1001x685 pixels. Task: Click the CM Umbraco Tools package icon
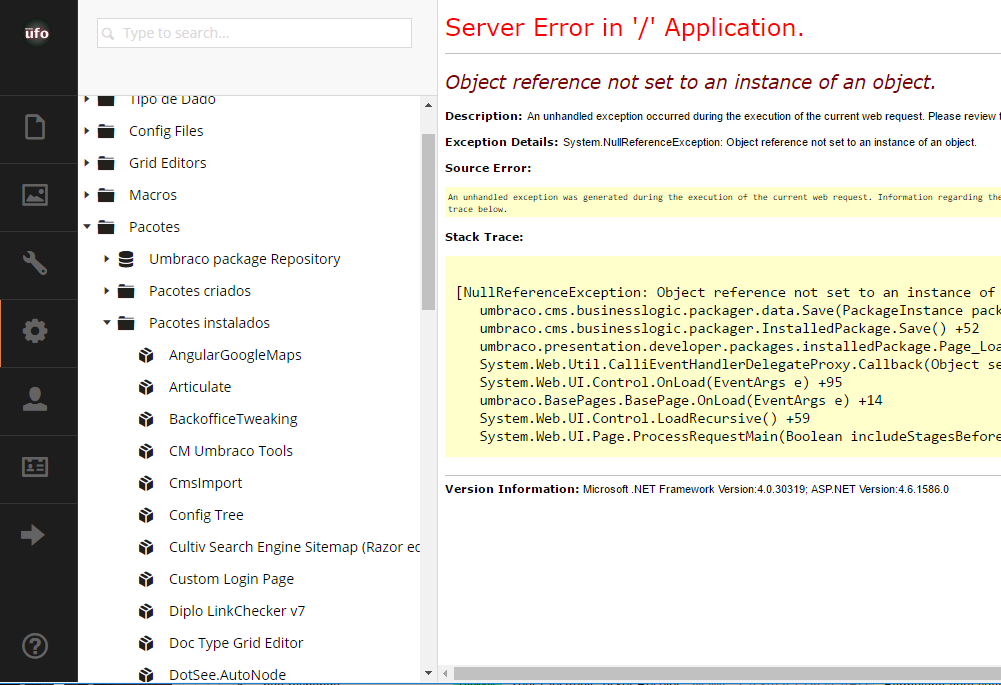(x=146, y=451)
